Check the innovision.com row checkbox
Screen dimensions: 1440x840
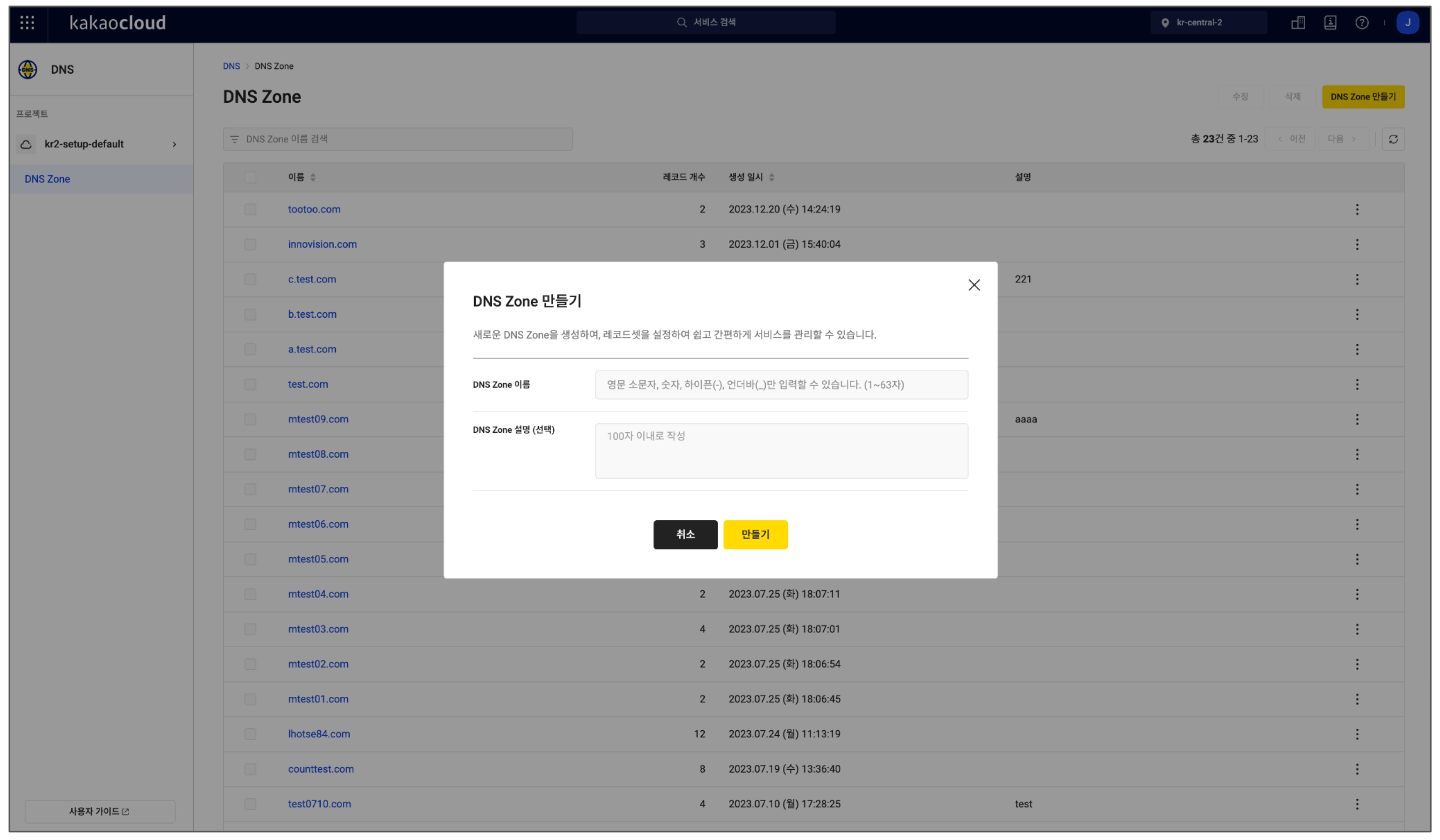click(x=250, y=244)
